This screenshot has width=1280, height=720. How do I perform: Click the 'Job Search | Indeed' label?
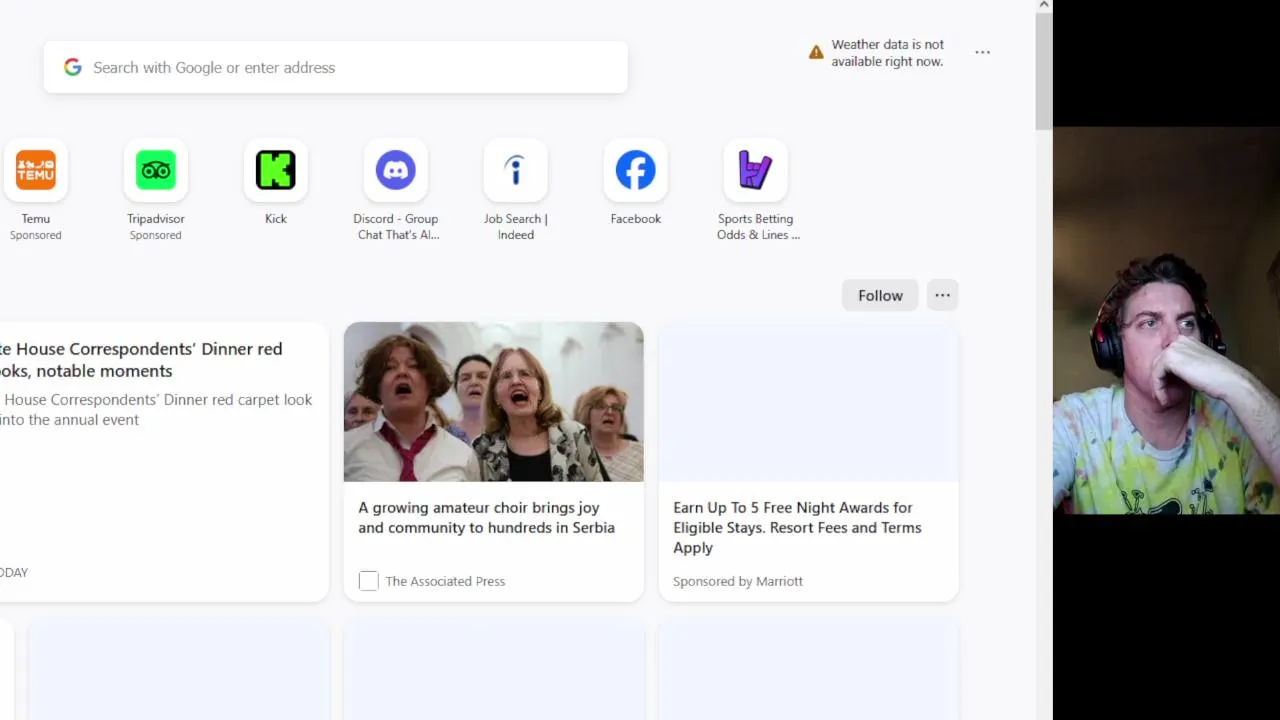click(x=516, y=227)
